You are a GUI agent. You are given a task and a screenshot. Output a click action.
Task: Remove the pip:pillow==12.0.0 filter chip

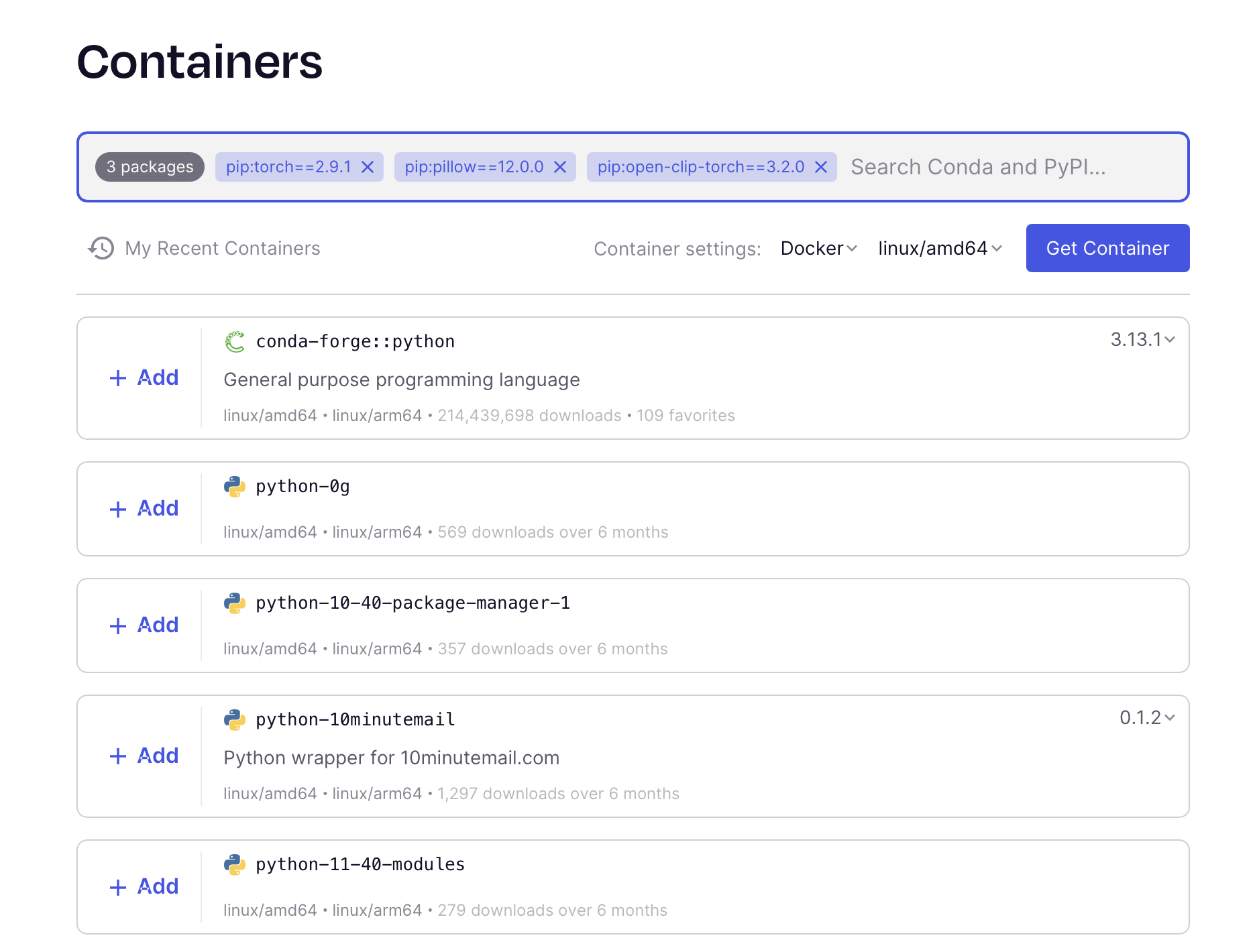tap(561, 167)
